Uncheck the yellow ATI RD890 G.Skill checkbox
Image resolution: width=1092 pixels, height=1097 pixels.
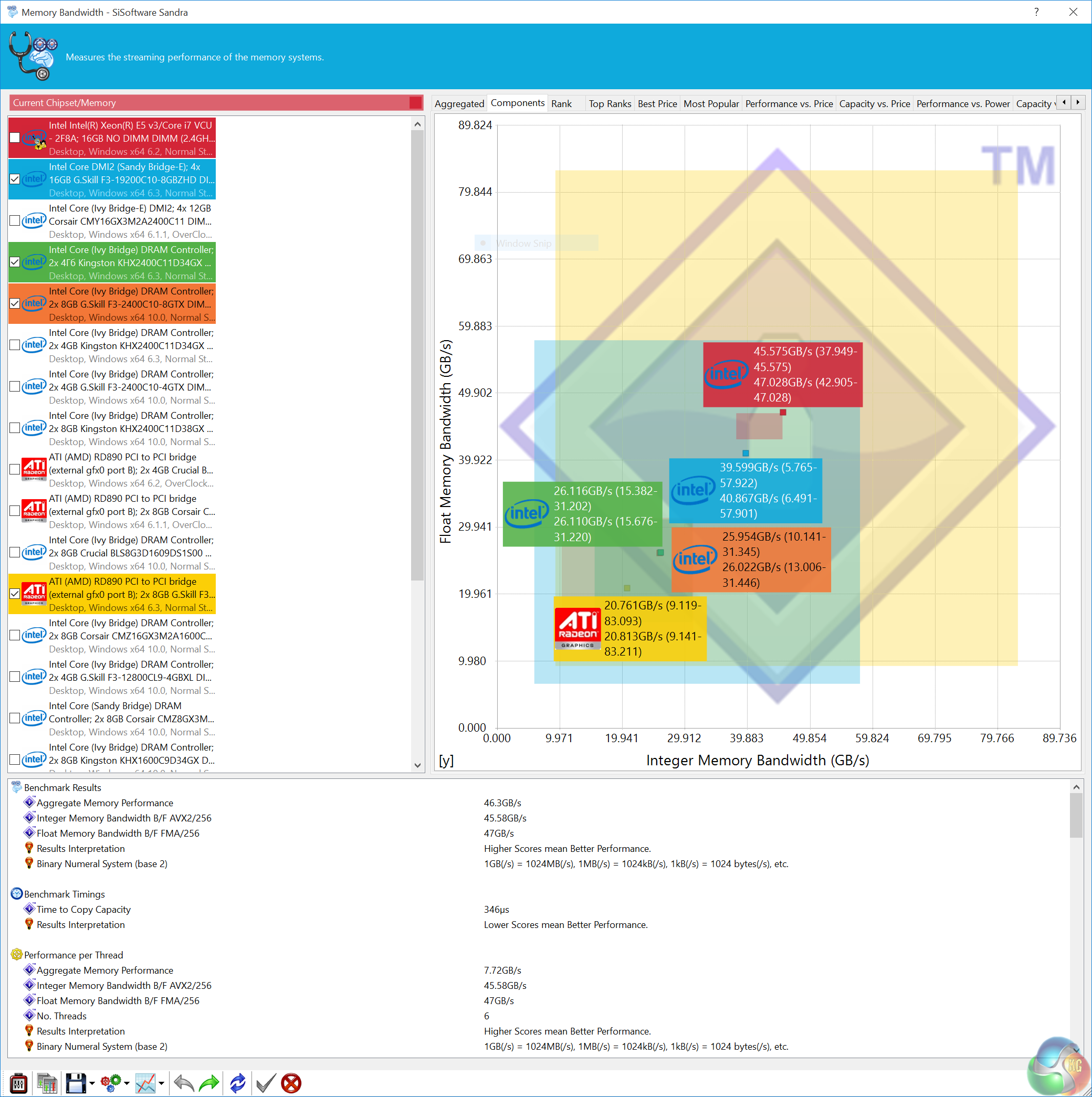click(x=15, y=594)
